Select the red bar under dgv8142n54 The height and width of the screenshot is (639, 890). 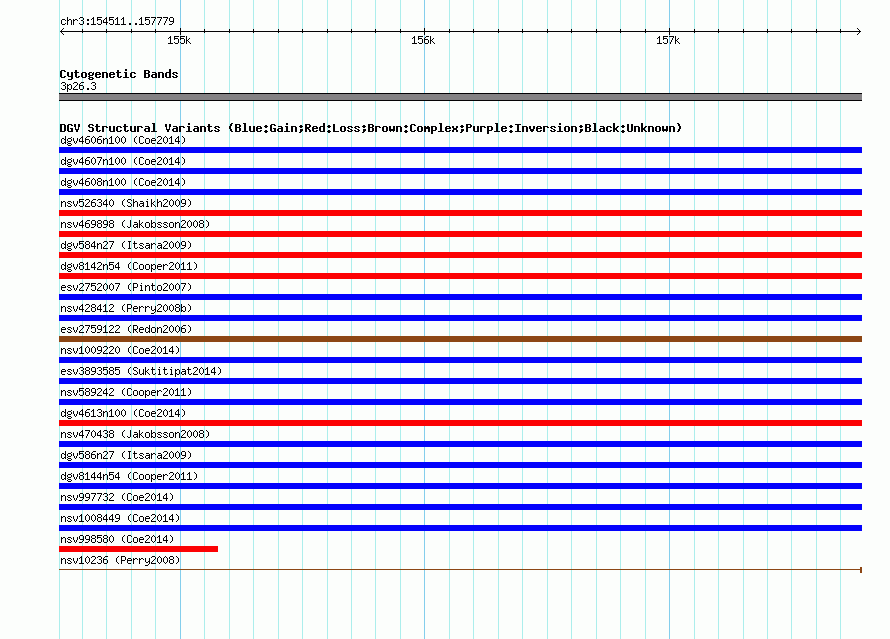tap(460, 276)
